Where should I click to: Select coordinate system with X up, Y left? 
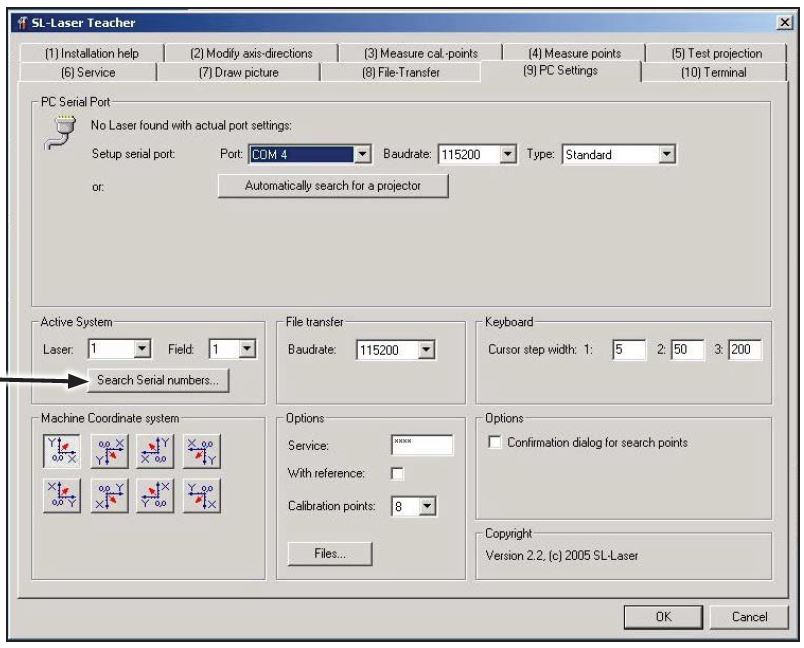tap(155, 496)
